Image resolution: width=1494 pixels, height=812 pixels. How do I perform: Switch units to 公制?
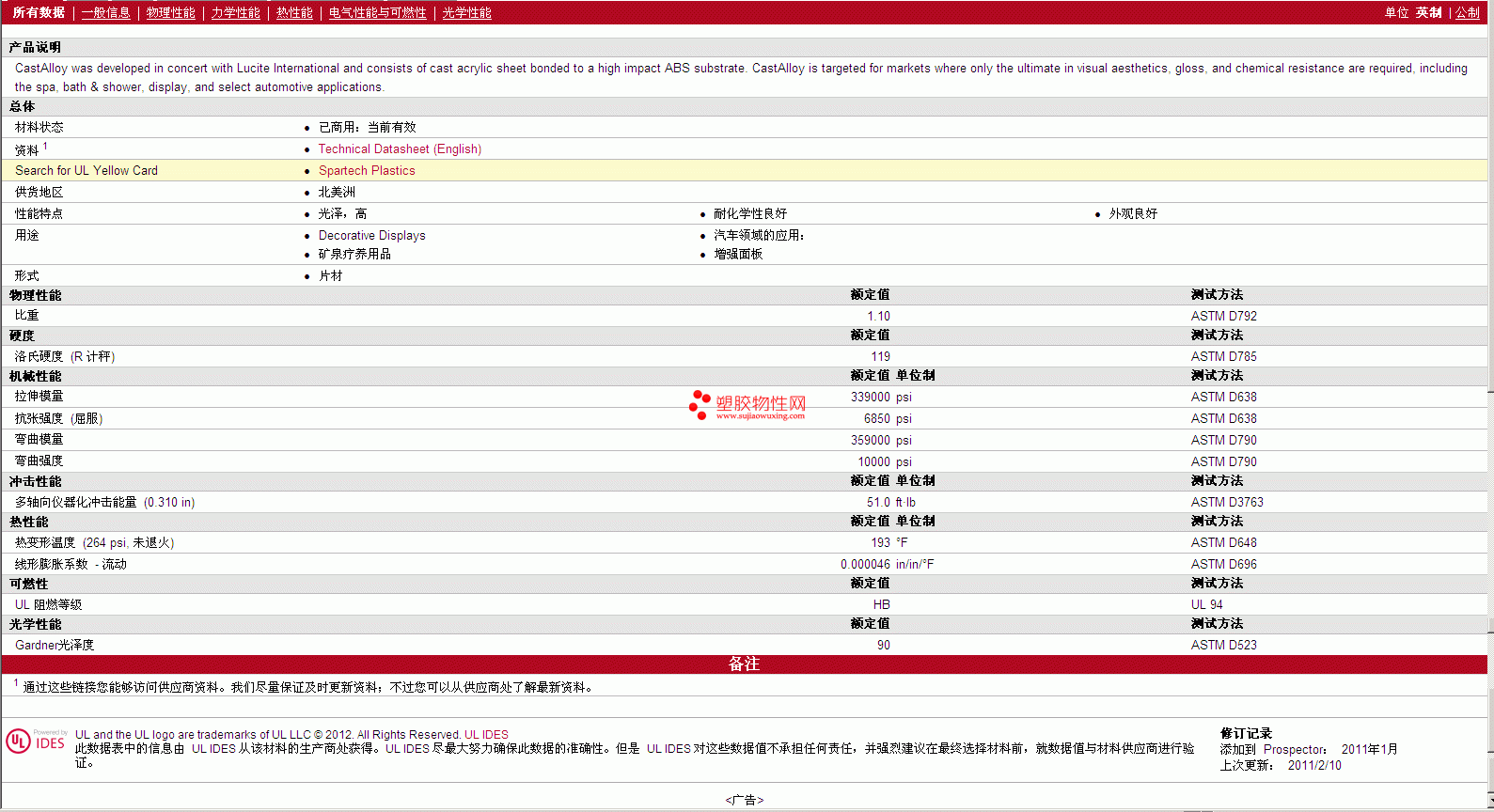pos(1468,12)
